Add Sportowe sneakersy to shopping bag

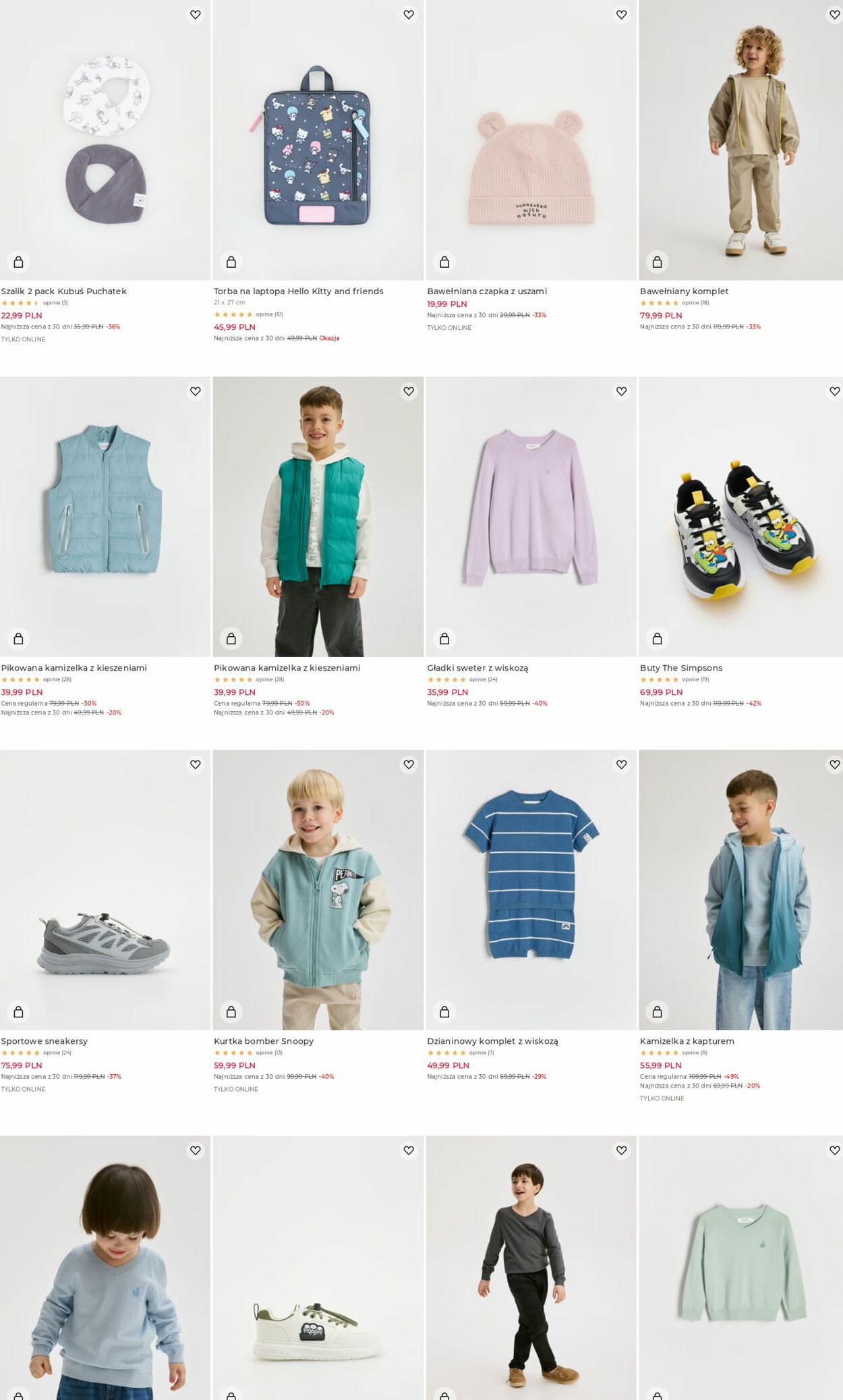click(x=18, y=1011)
